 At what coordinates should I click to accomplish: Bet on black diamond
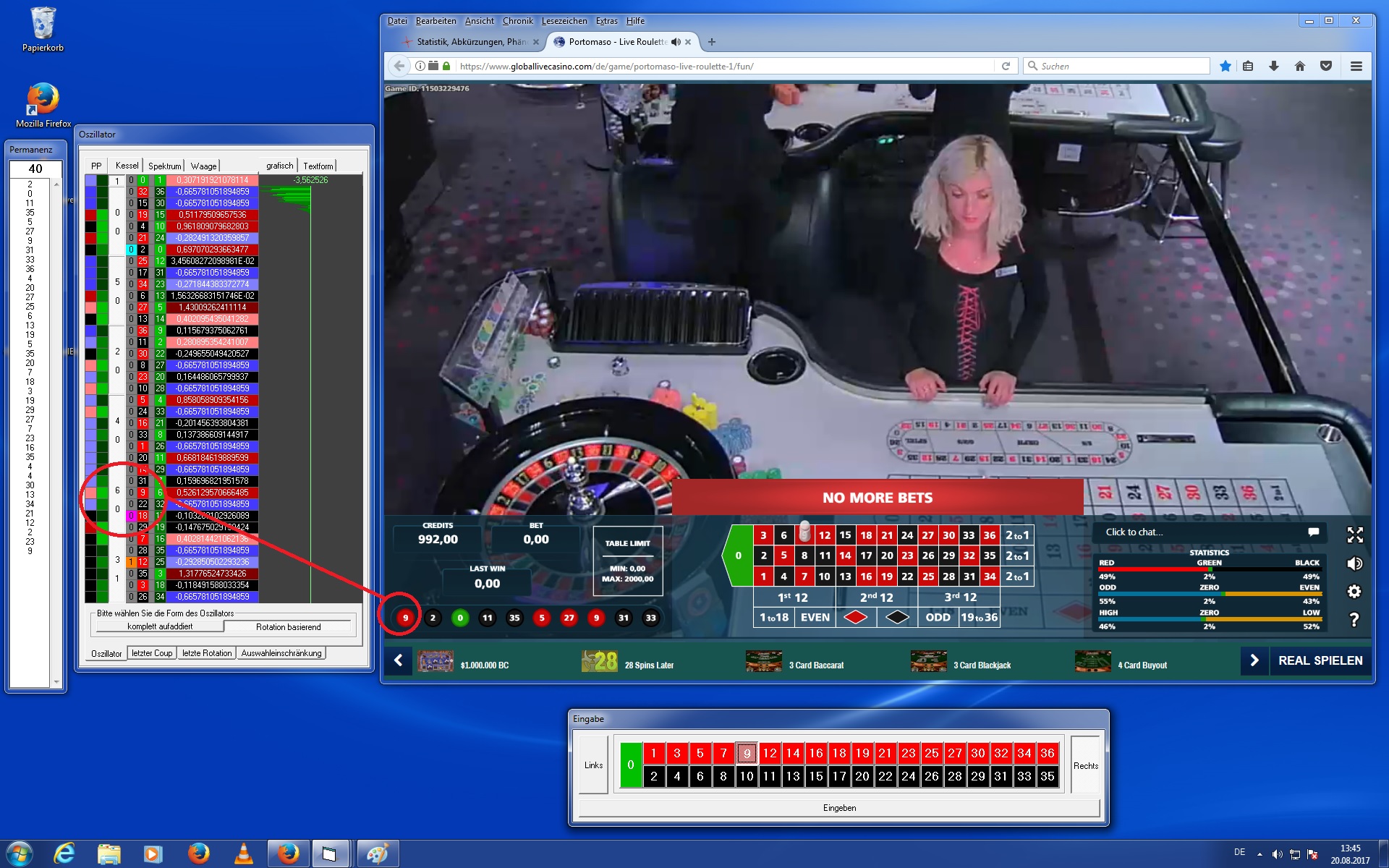coord(897,617)
